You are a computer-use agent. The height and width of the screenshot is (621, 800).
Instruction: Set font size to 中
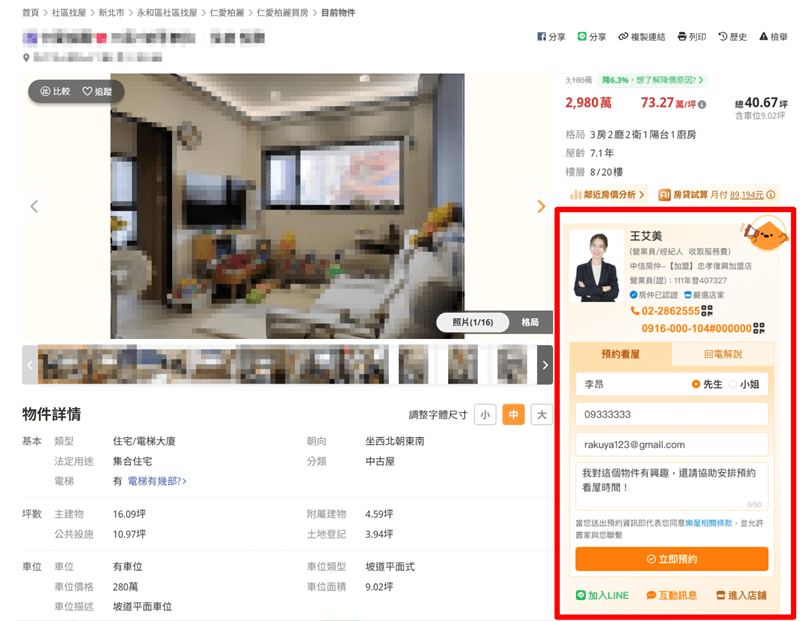tap(513, 414)
